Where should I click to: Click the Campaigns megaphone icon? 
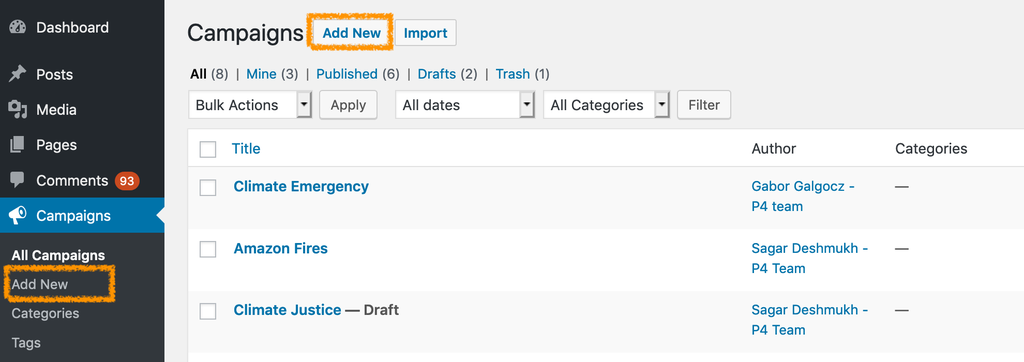coord(18,216)
